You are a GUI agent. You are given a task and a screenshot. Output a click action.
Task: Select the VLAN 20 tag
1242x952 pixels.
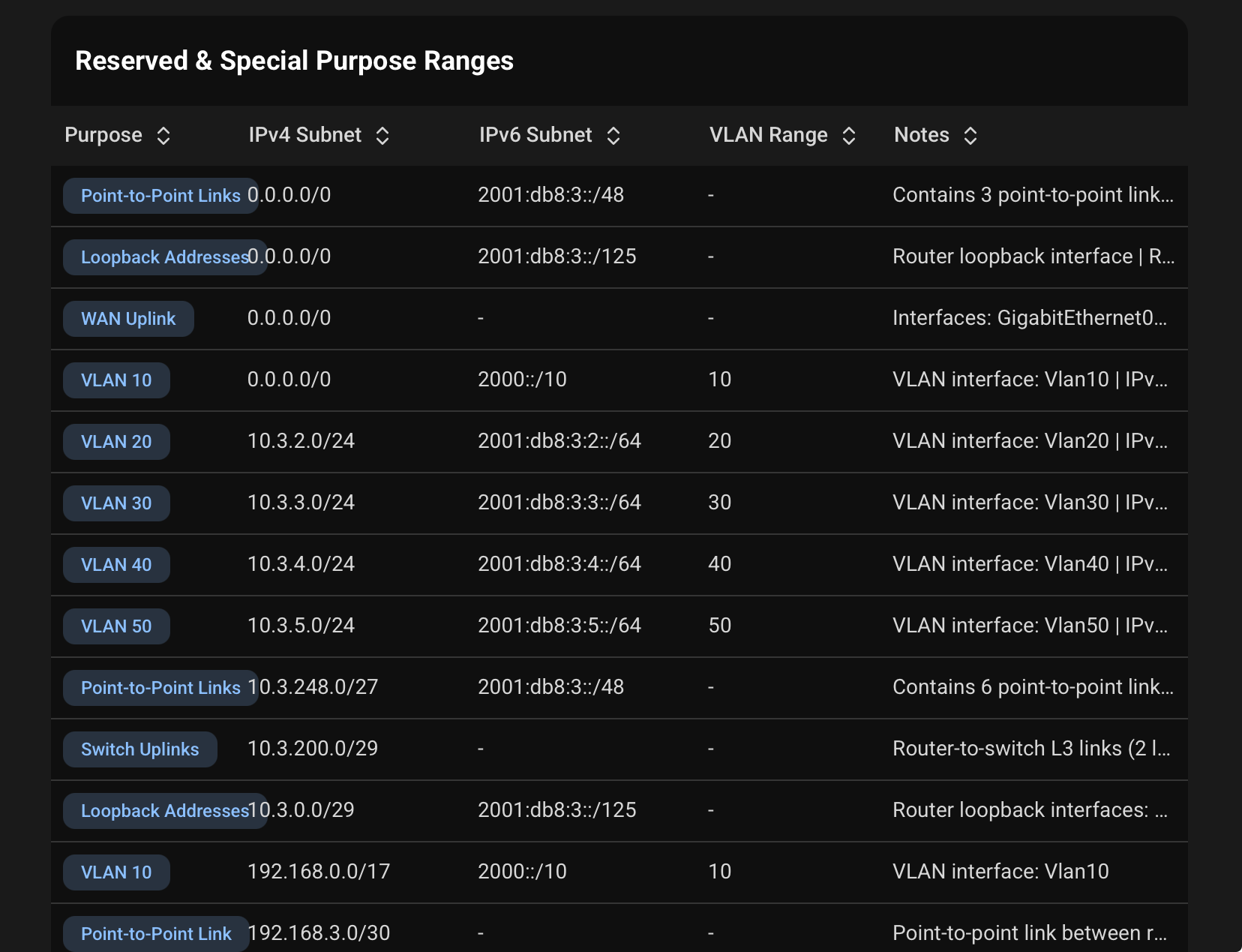pos(116,442)
